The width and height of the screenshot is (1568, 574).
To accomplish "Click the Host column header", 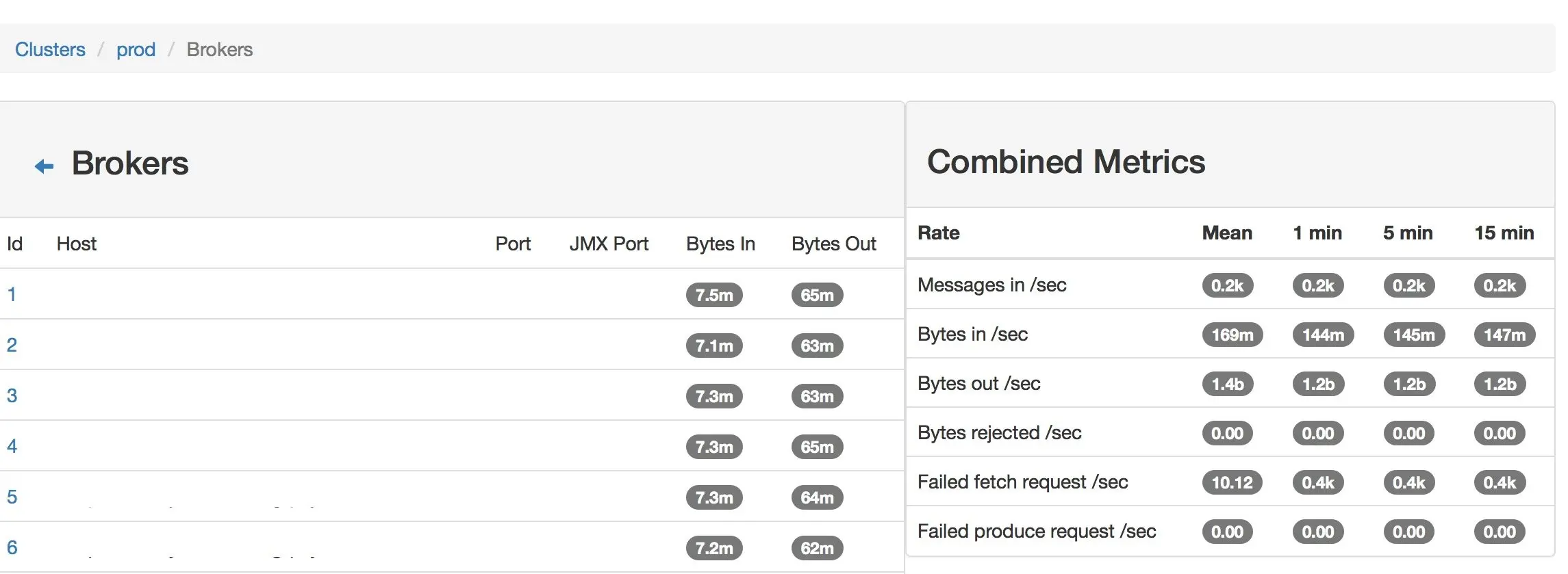I will point(77,244).
